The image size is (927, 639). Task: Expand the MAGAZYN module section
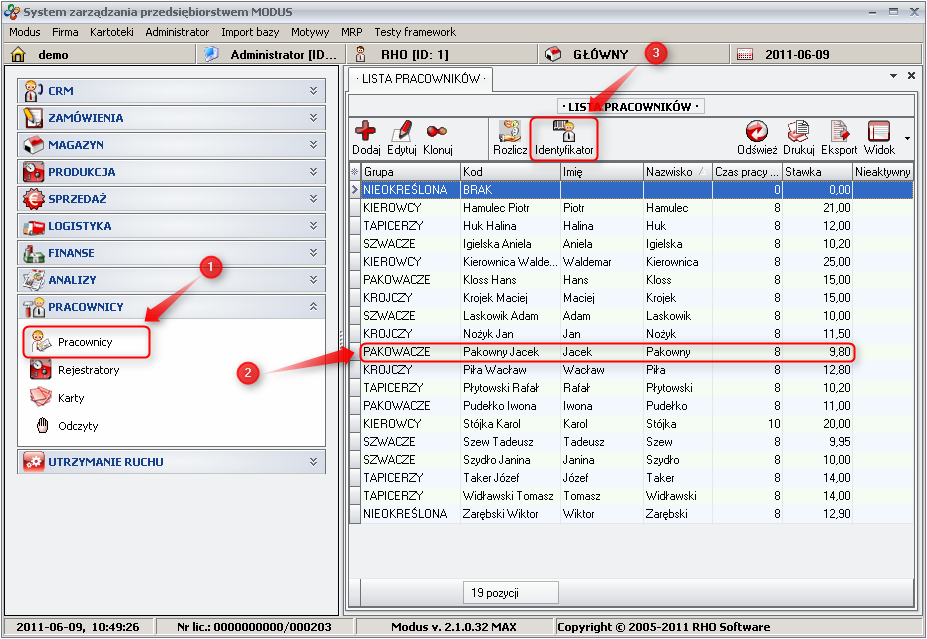click(x=172, y=145)
